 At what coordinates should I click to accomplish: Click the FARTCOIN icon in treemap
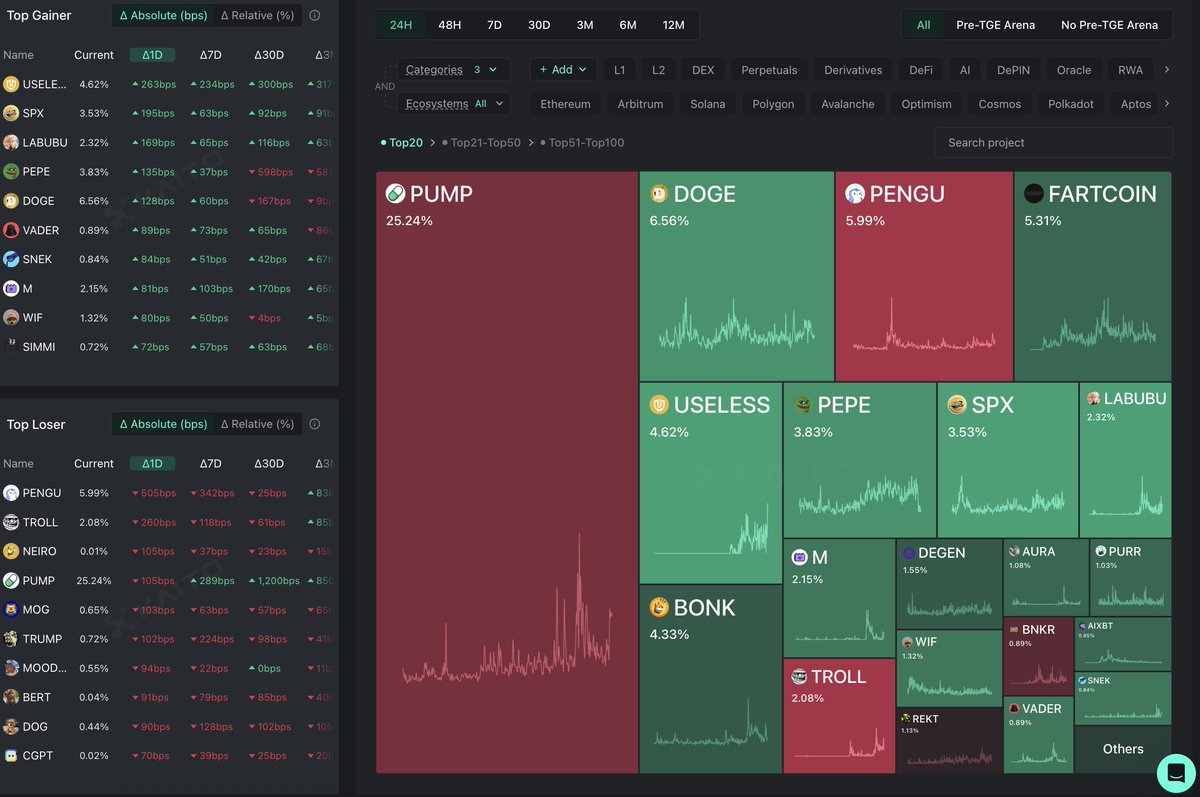1034,194
